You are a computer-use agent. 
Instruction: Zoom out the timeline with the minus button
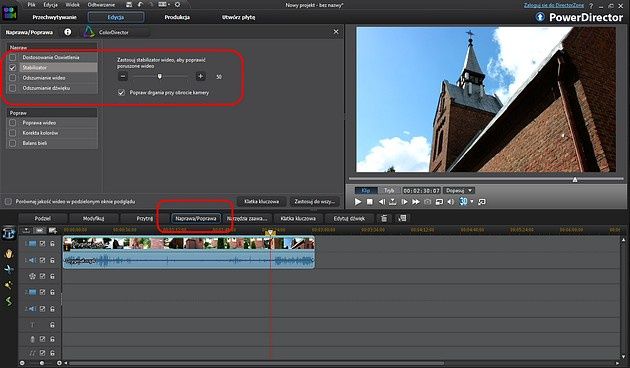pyautogui.click(x=22, y=363)
